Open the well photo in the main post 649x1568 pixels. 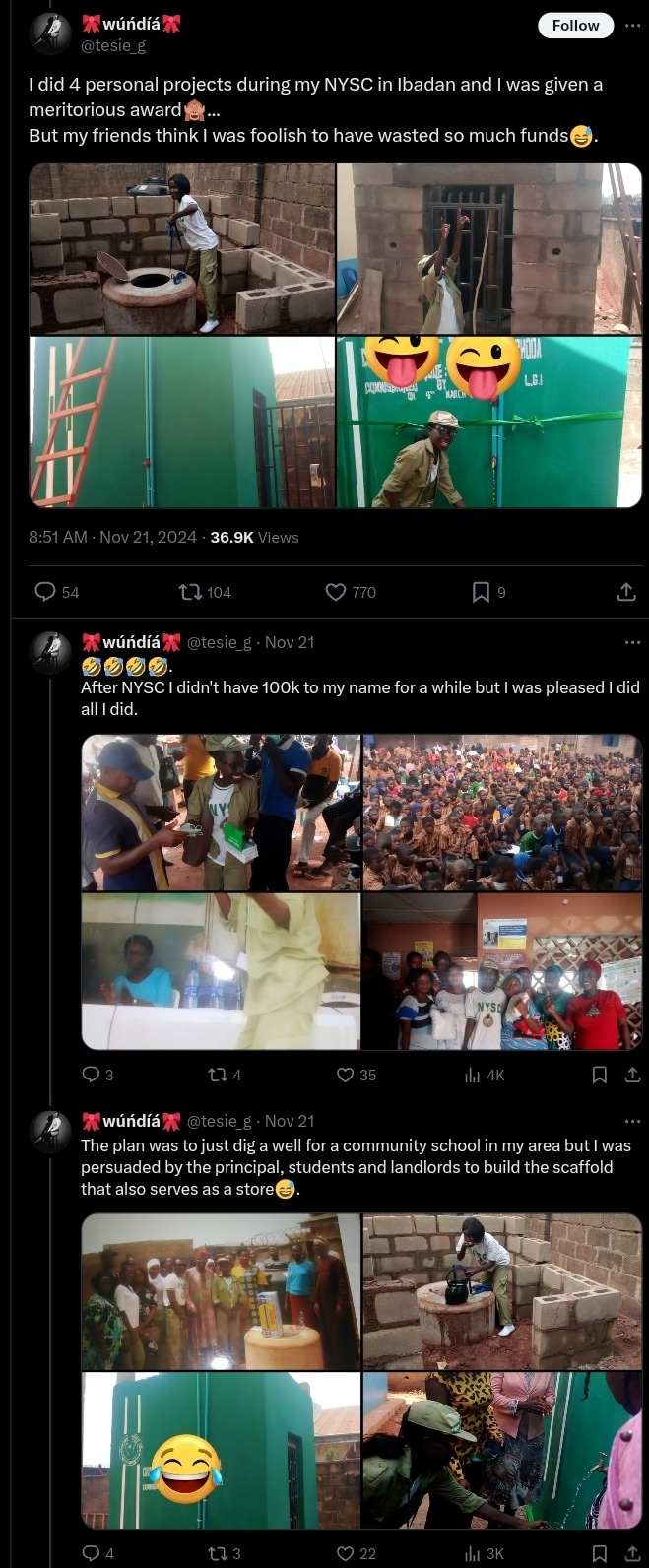point(182,248)
